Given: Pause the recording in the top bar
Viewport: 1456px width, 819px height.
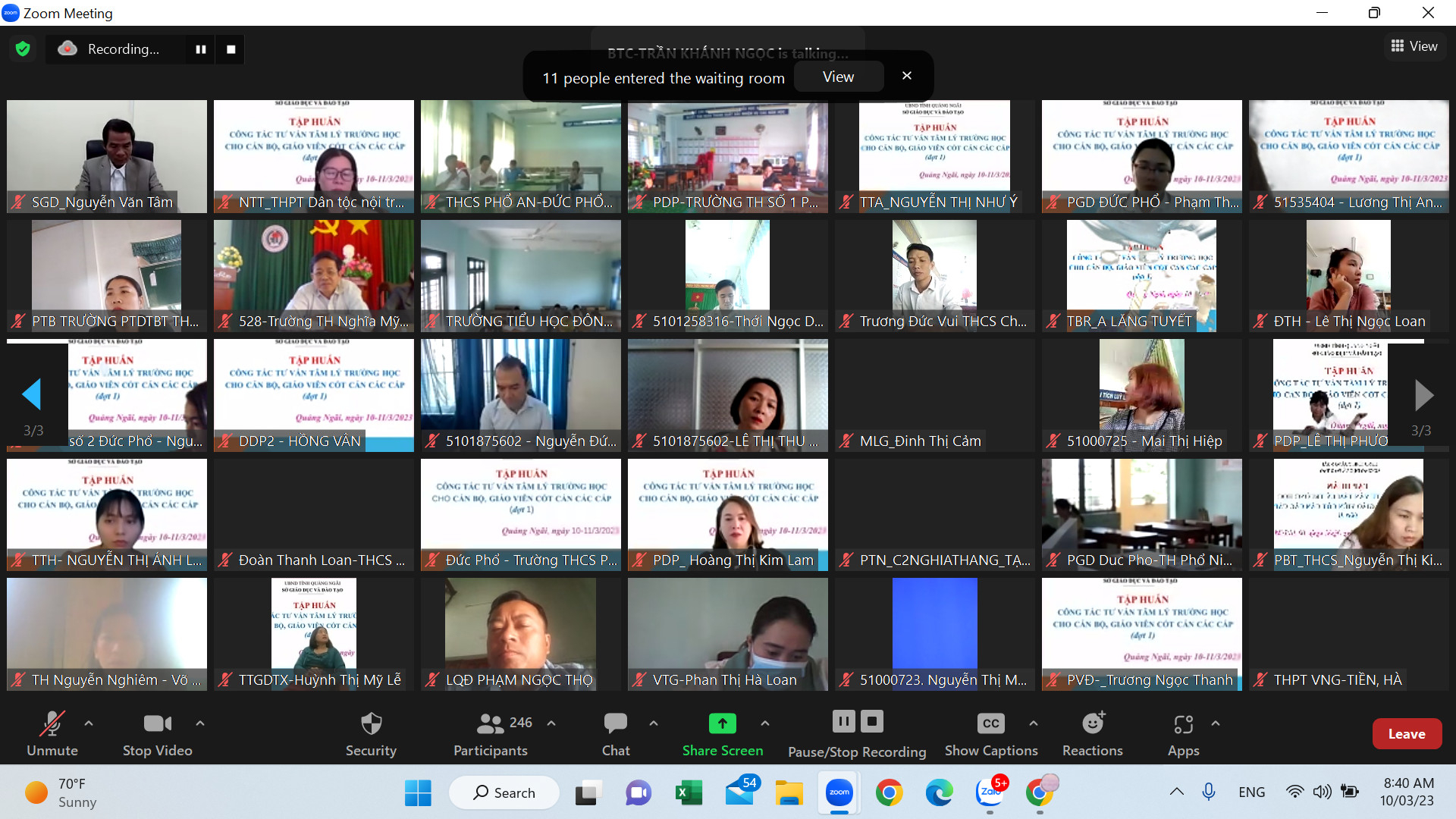Looking at the screenshot, I should click(x=200, y=49).
